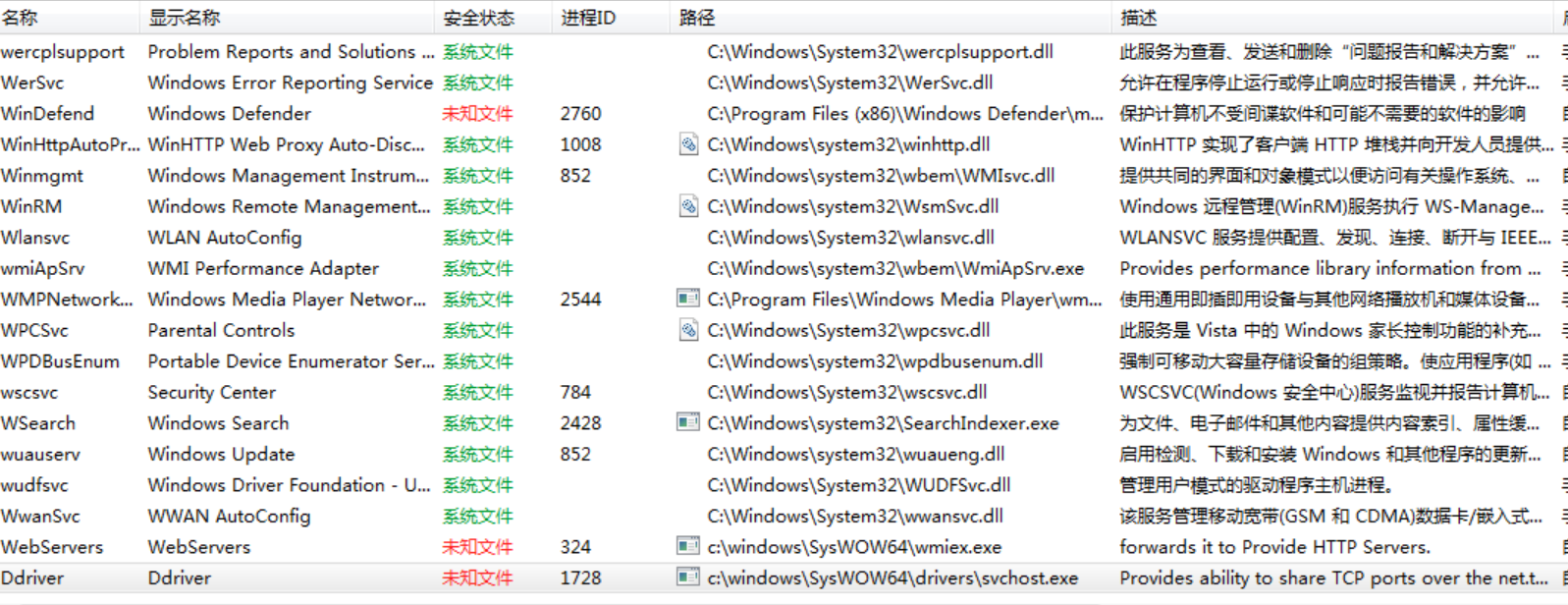Select the WinDefend service row
This screenshot has height=605, width=1568.
pyautogui.click(x=47, y=114)
